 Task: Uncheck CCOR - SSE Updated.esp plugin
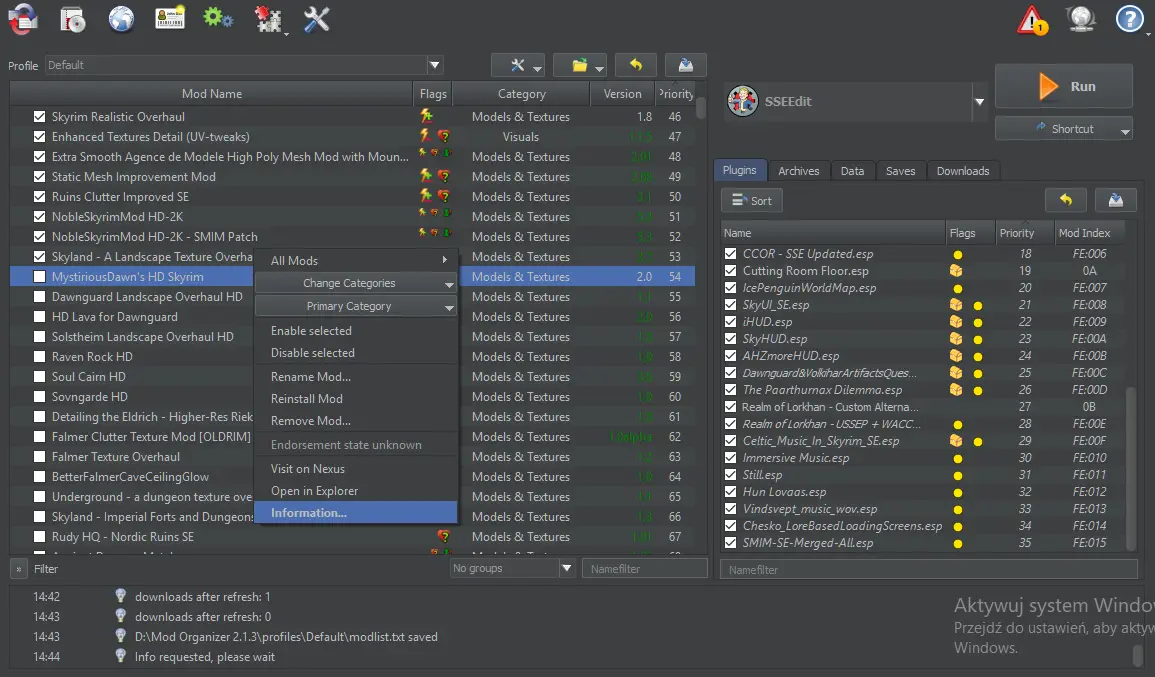[x=730, y=253]
